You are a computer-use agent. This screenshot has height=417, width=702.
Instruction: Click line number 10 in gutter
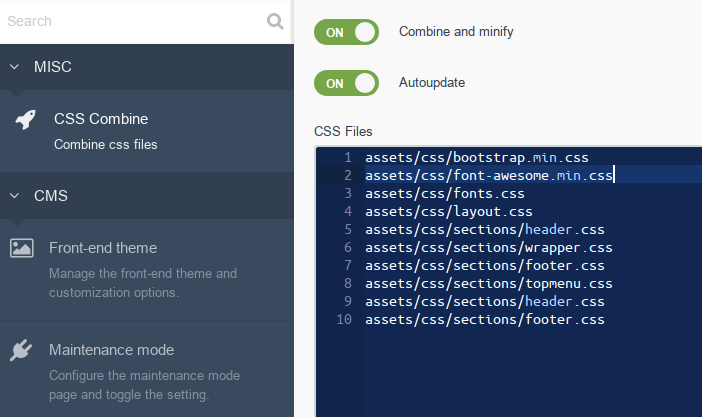(344, 319)
